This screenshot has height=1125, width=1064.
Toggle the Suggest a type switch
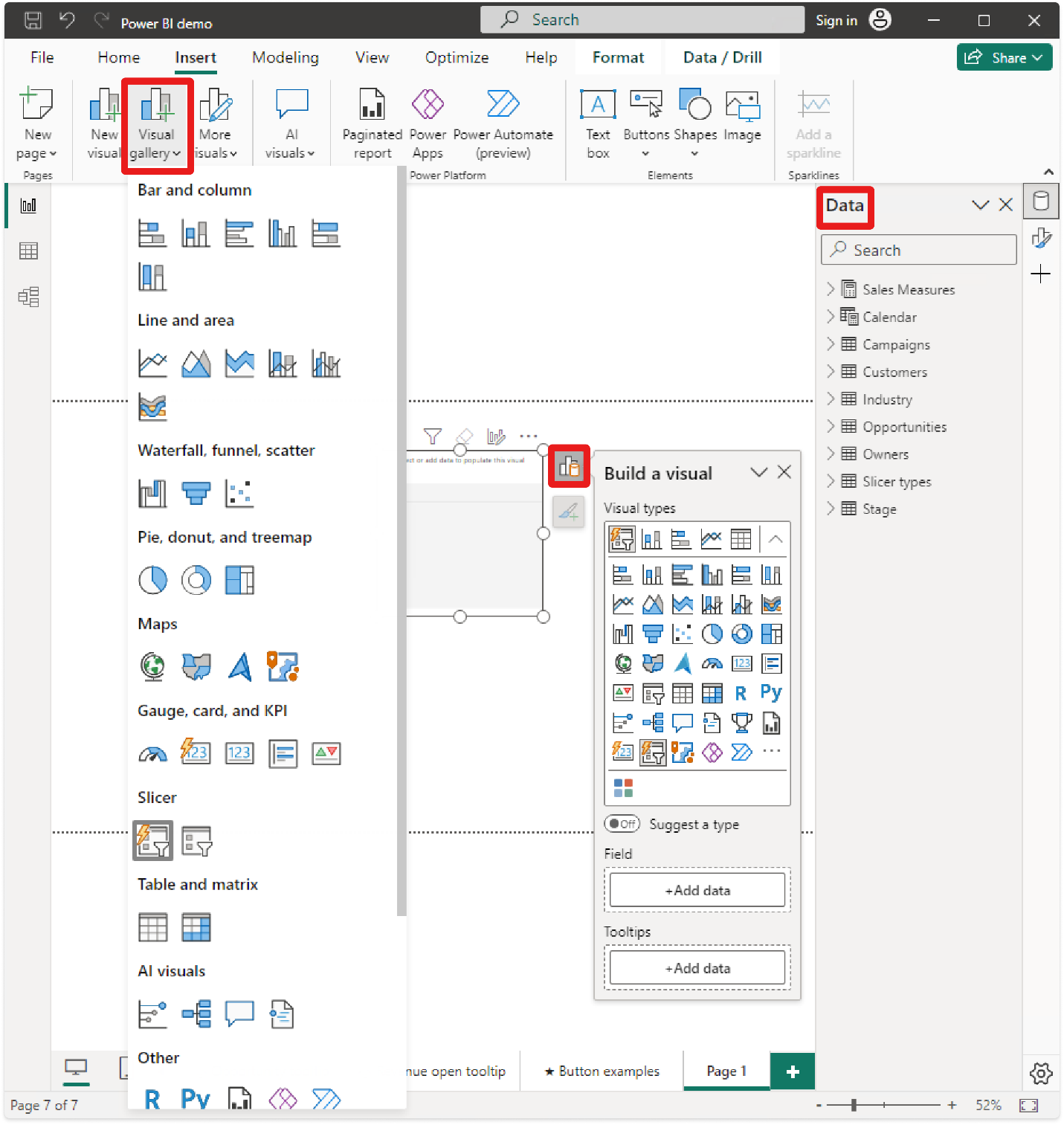click(622, 824)
